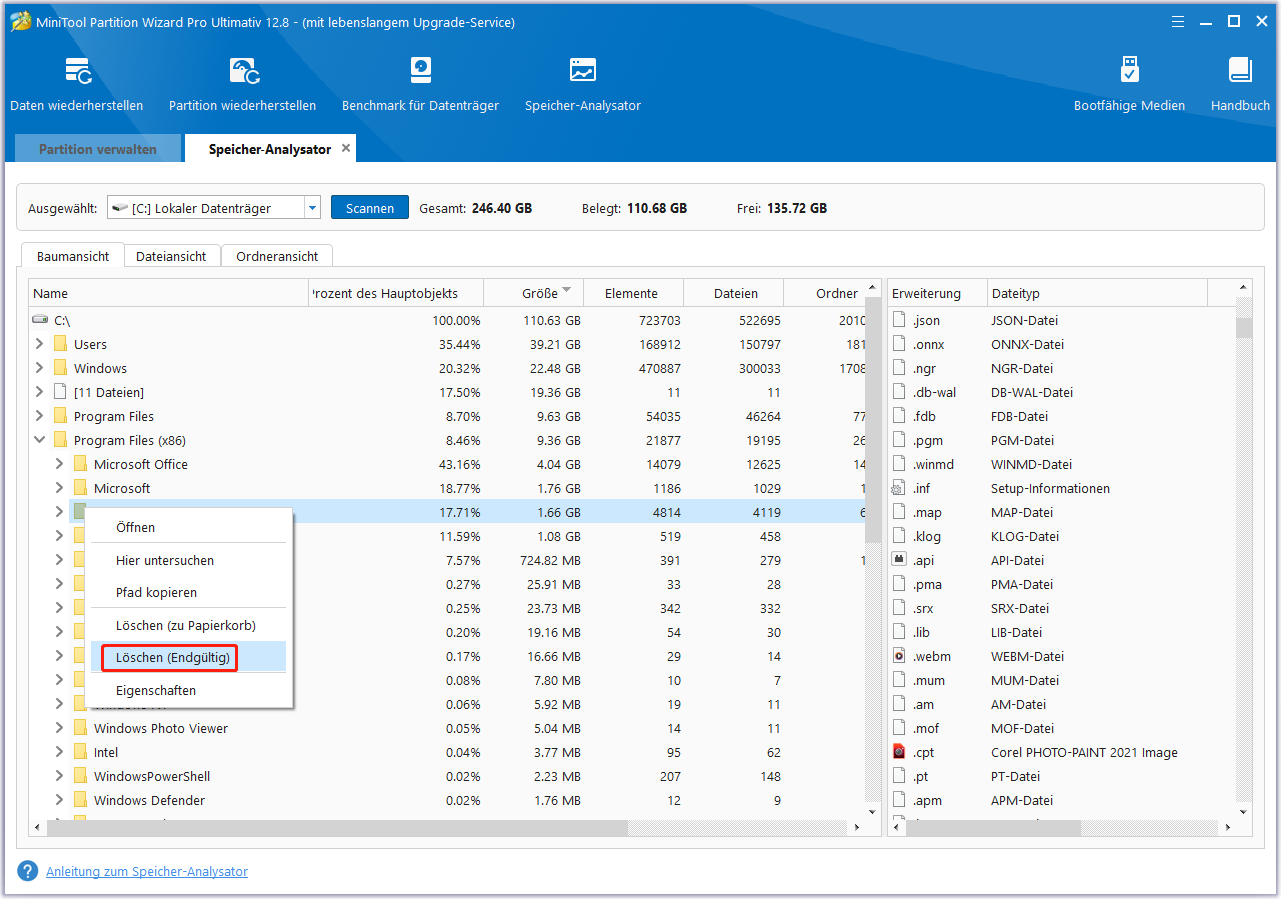This screenshot has width=1282, height=899.
Task: Launch Benchmark für Datenträger
Action: [420, 84]
